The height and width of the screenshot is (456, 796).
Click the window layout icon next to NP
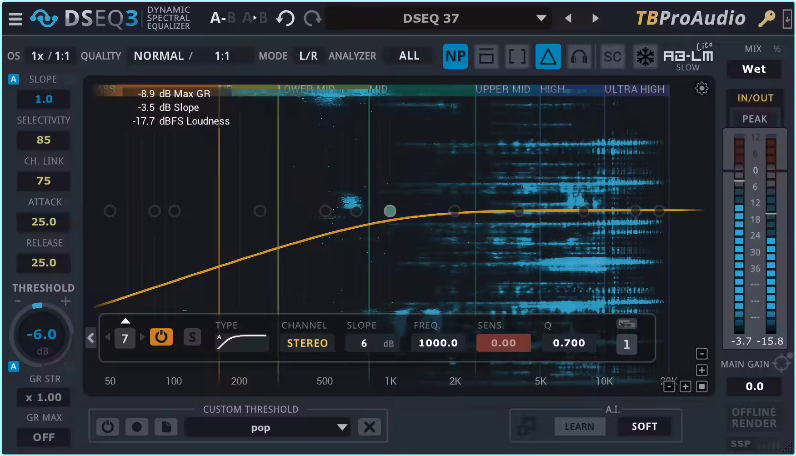coord(486,56)
